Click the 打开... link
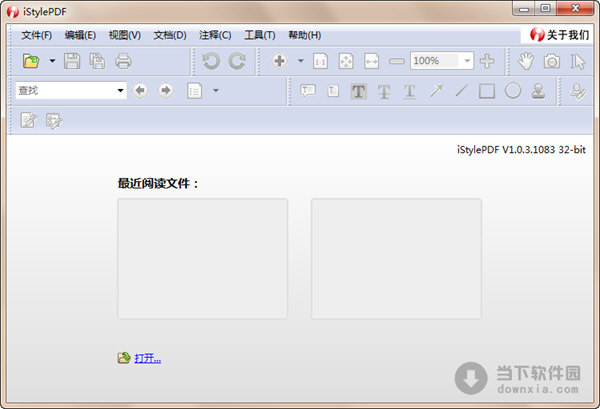The image size is (600, 409). coord(148,358)
